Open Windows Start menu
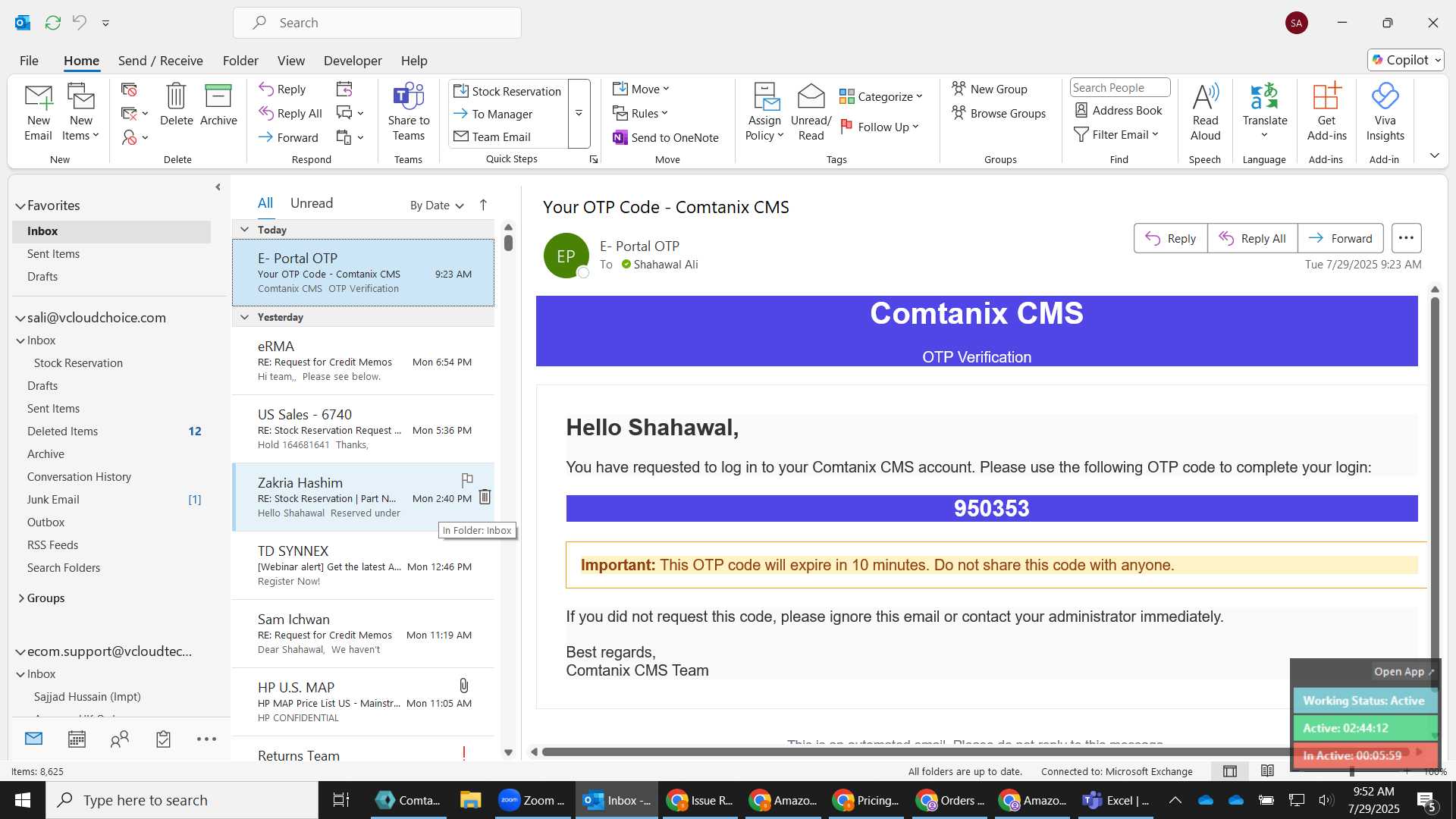Screen dimensions: 1456x819 coord(23,800)
